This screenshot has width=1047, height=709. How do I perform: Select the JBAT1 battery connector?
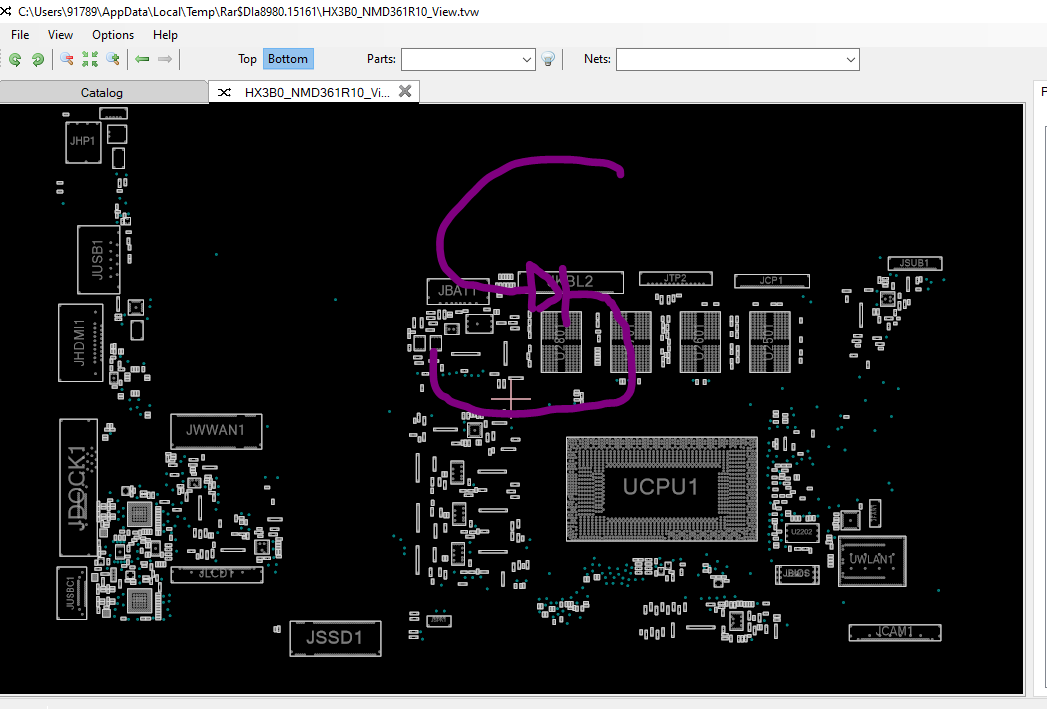tap(458, 291)
